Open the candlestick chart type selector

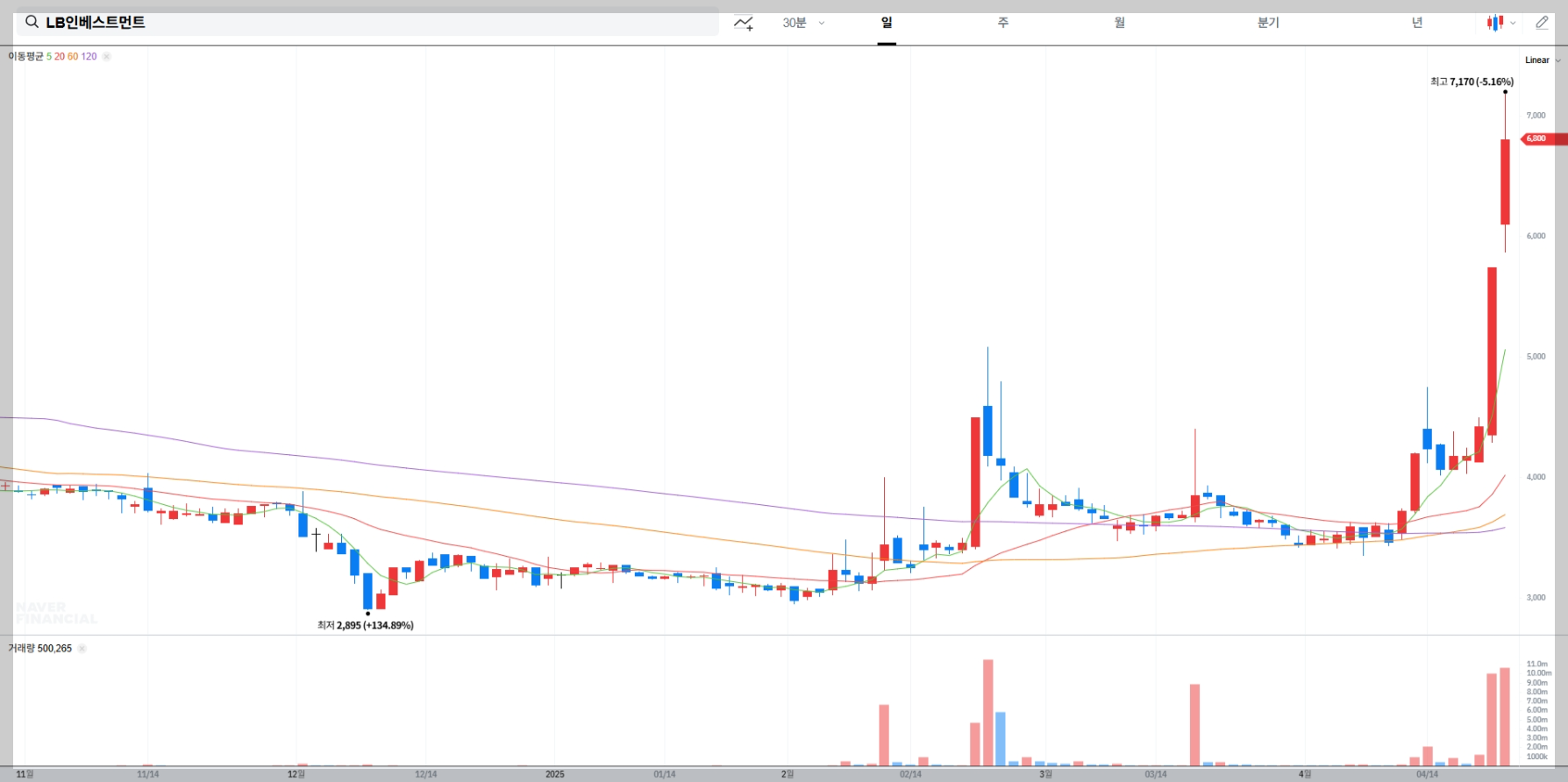[1500, 23]
